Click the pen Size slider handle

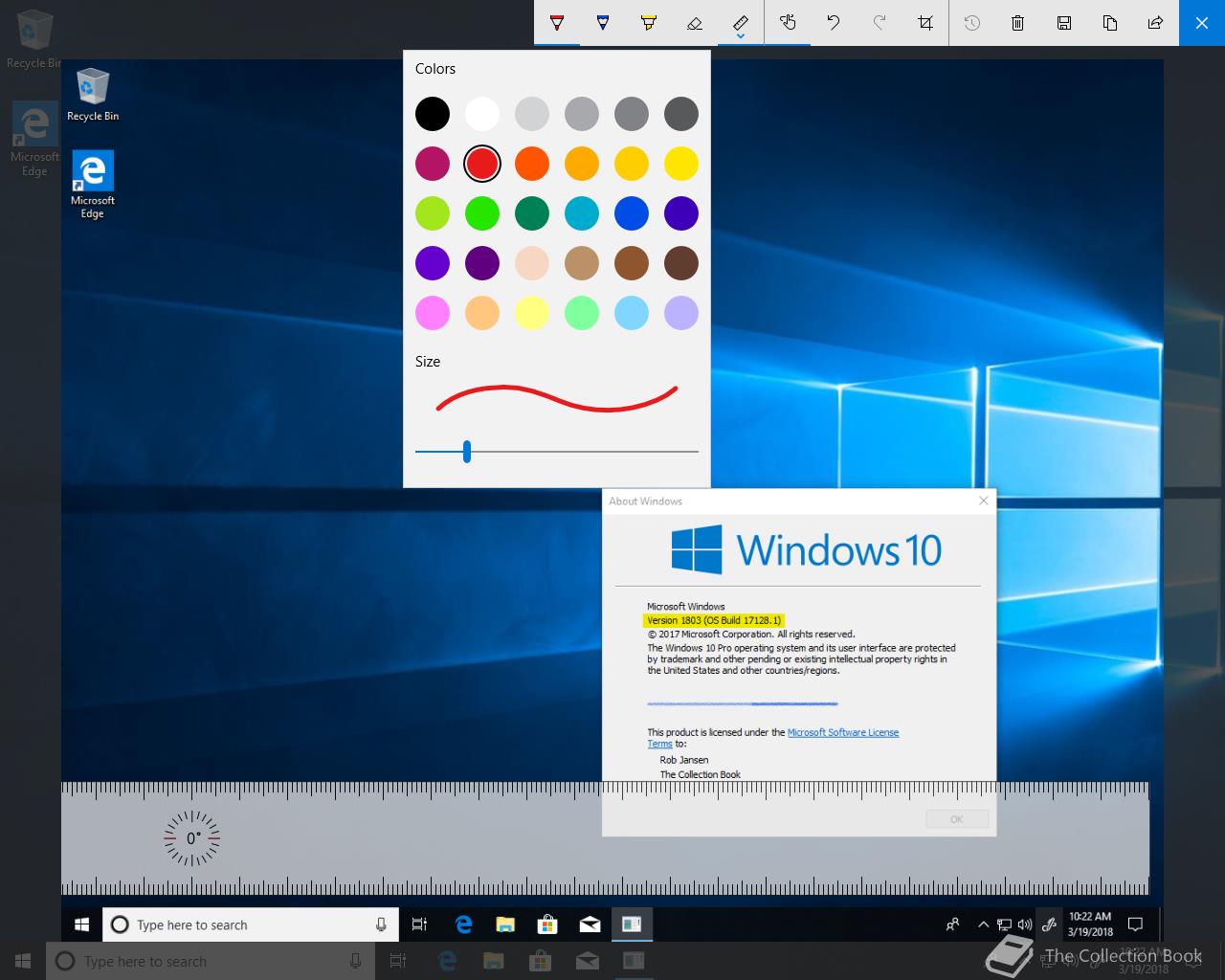pyautogui.click(x=467, y=452)
